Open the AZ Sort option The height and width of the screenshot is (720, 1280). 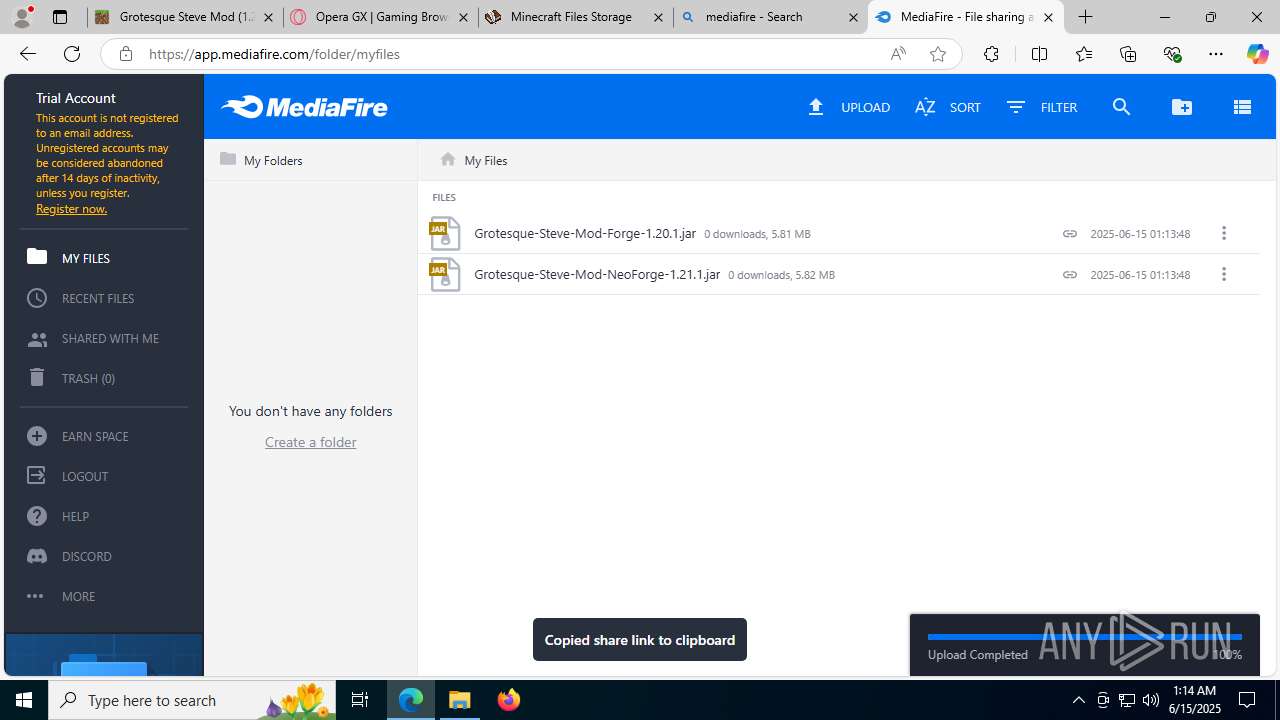[948, 107]
